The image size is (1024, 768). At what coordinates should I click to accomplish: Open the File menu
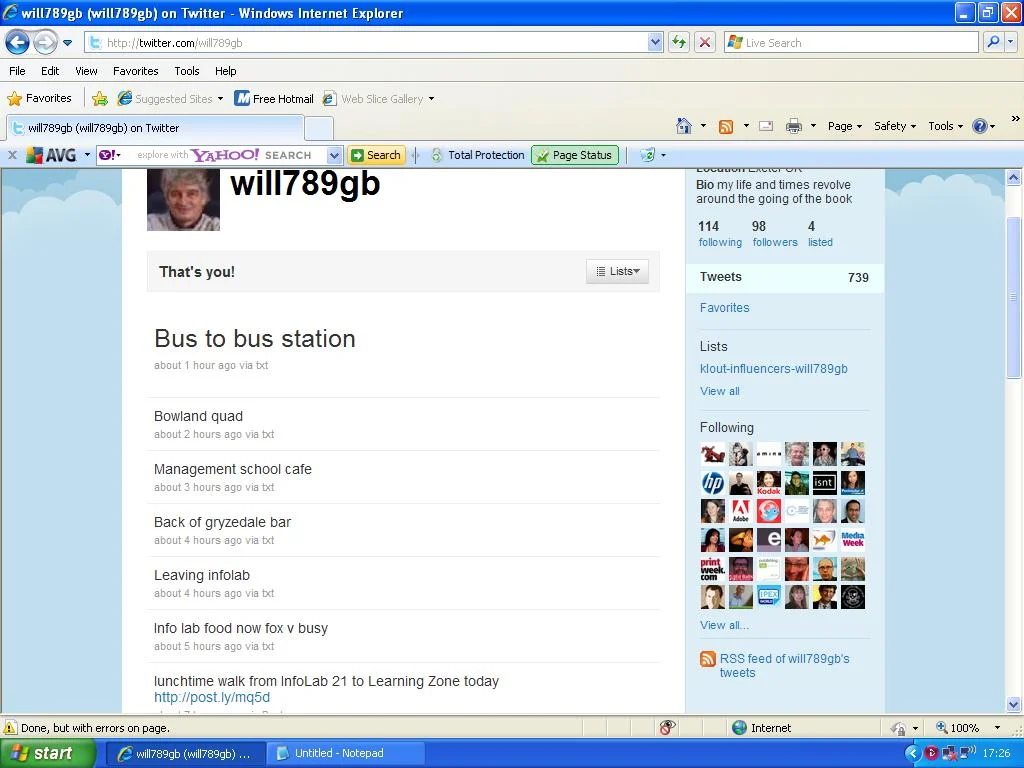click(17, 71)
